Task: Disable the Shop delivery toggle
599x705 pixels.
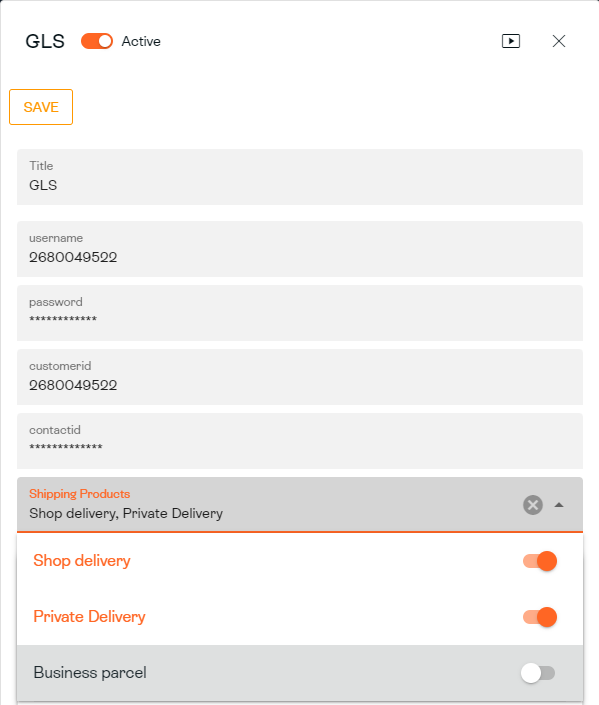Action: click(x=540, y=561)
